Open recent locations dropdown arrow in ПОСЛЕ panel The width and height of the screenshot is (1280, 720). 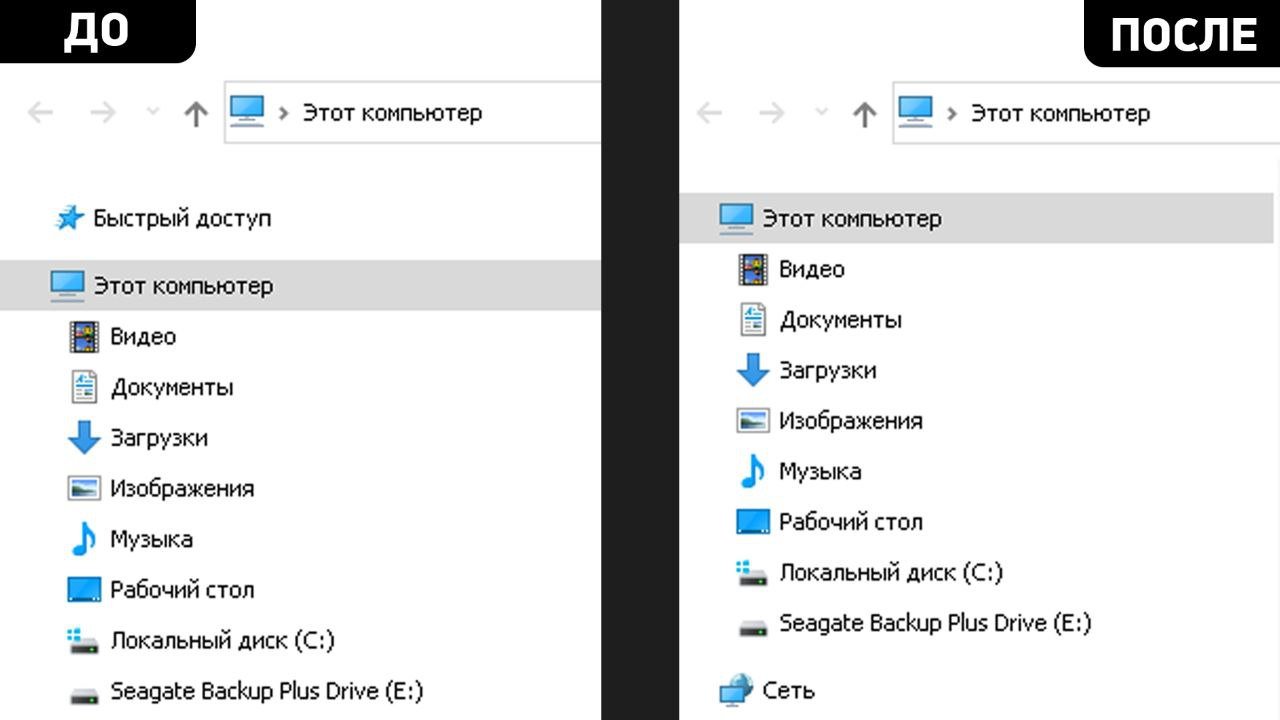coord(821,112)
